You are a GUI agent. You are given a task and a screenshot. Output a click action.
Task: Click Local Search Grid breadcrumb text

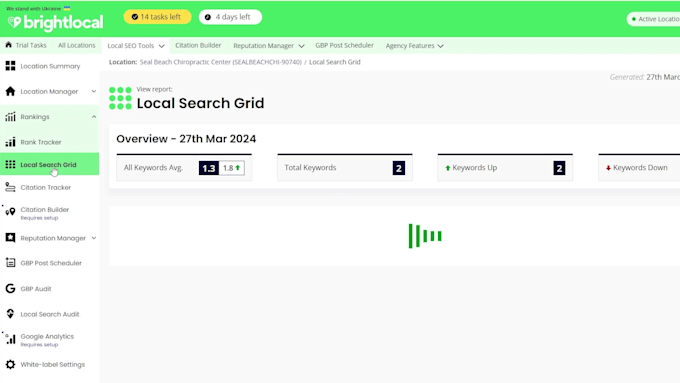coord(335,62)
